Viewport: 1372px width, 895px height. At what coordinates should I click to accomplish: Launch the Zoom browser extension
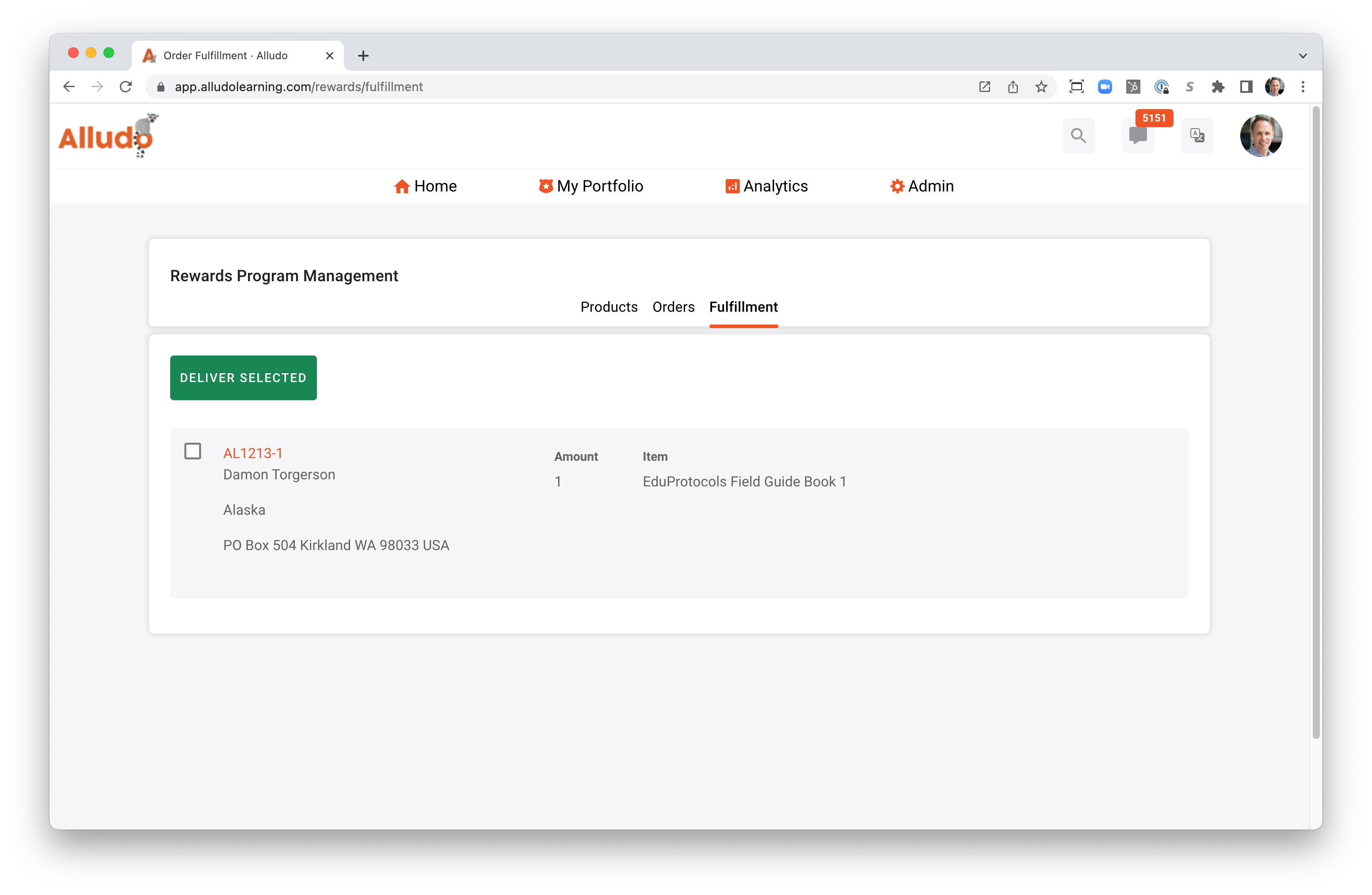click(x=1105, y=87)
